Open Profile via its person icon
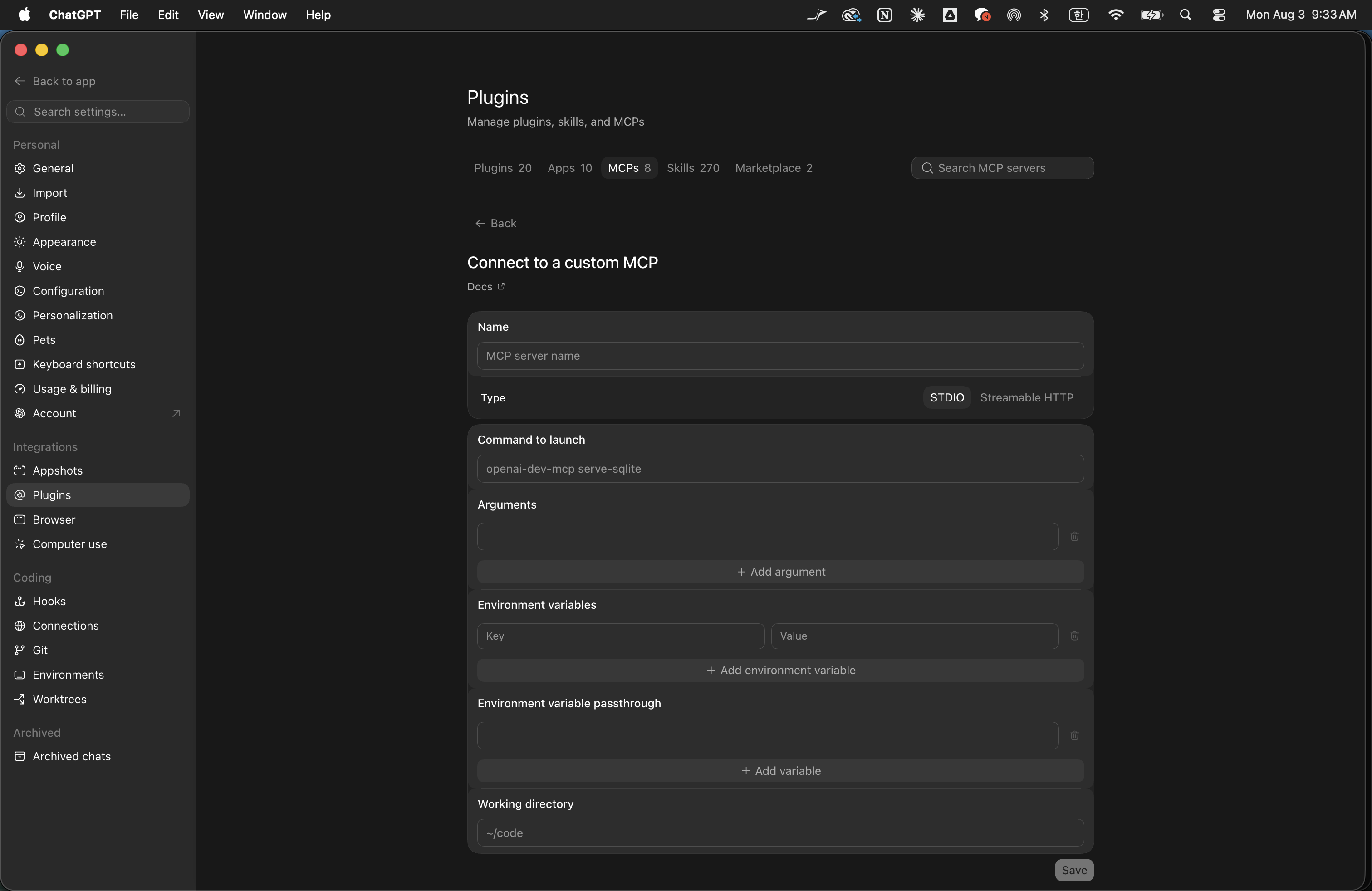The image size is (1372, 891). pos(20,217)
